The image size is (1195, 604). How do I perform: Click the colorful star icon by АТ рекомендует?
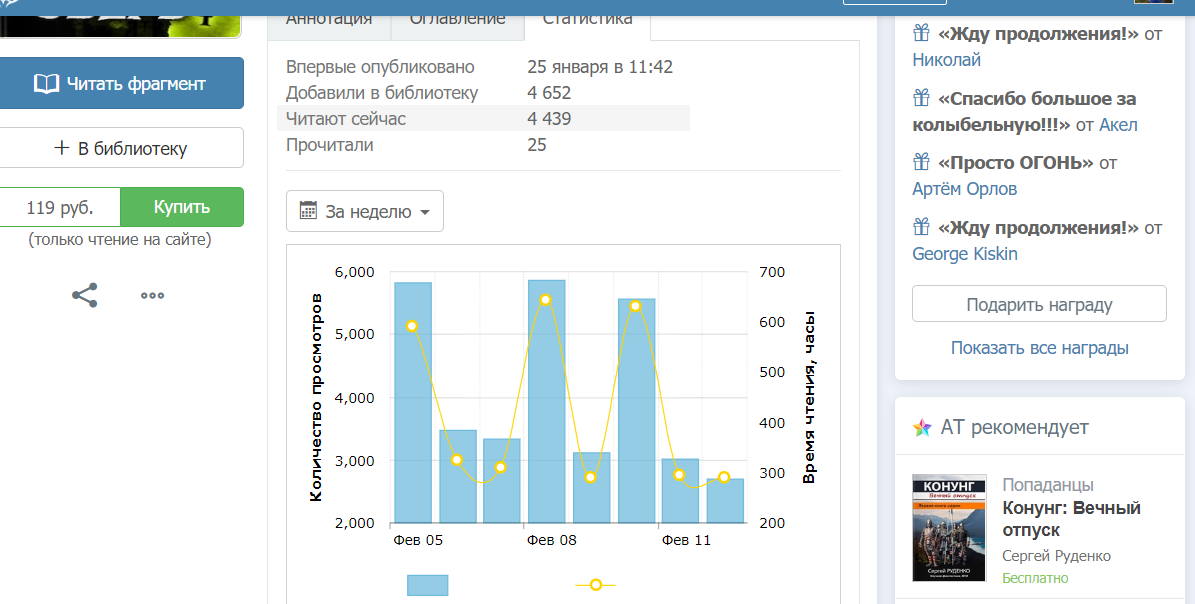click(922, 428)
